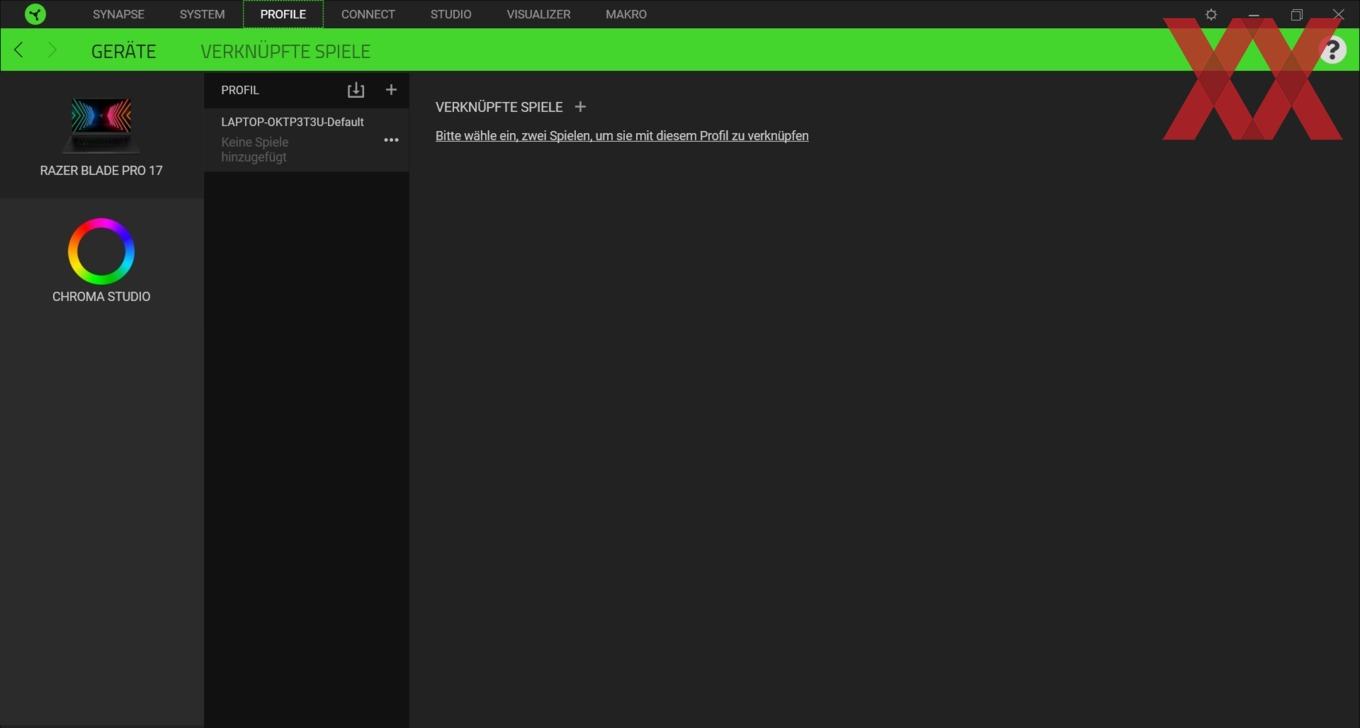This screenshot has width=1360, height=728.
Task: Go back with the left arrow
Action: point(18,50)
